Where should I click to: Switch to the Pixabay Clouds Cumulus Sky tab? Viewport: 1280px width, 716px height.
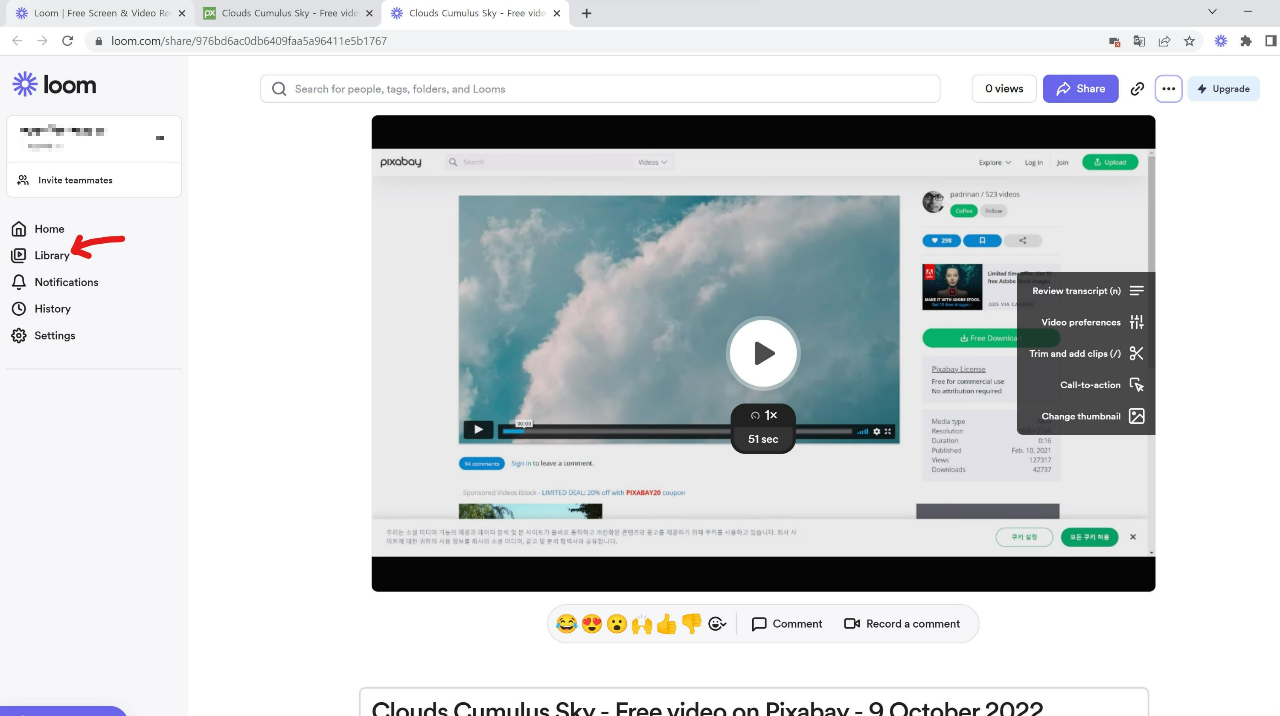tap(288, 13)
